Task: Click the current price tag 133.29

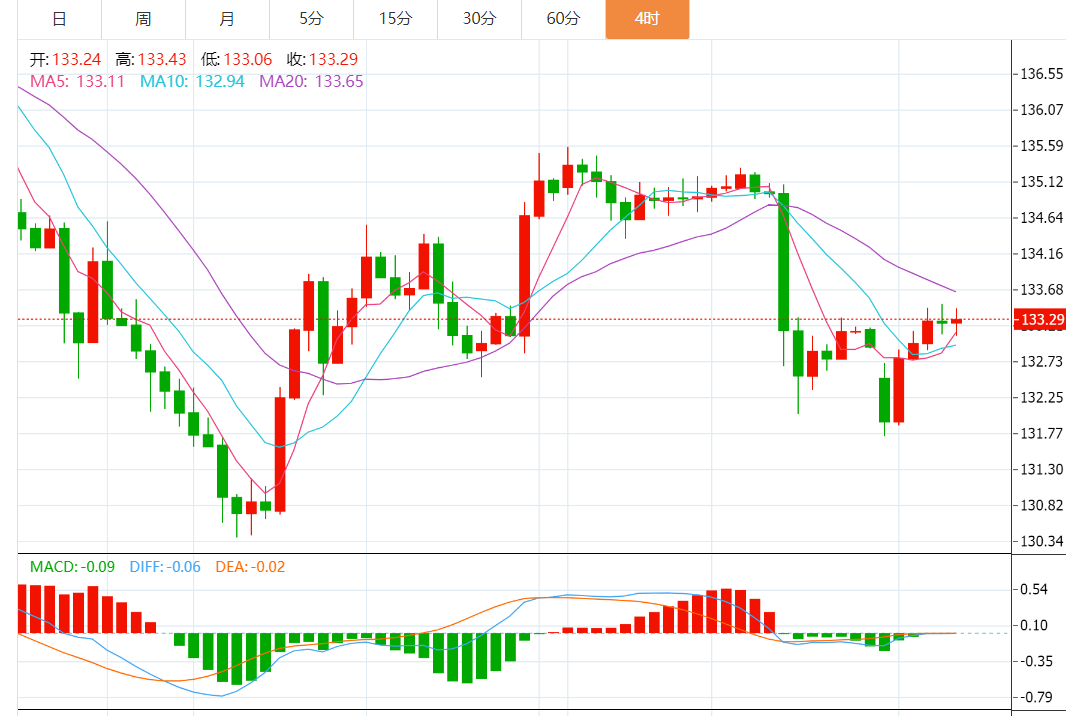Action: (1040, 320)
